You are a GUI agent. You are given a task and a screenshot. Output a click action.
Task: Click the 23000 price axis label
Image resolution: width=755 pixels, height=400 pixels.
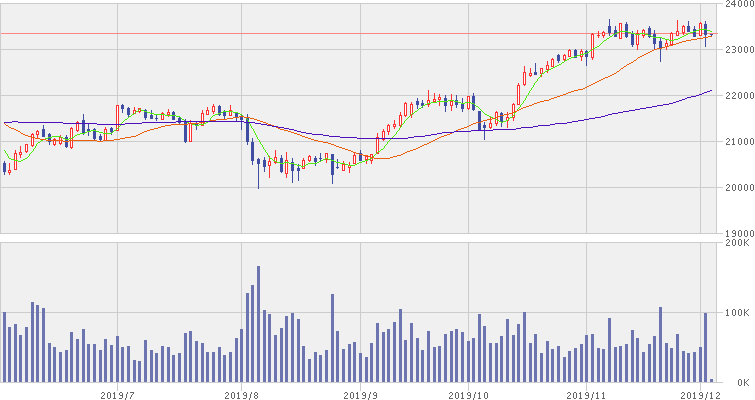[x=738, y=50]
